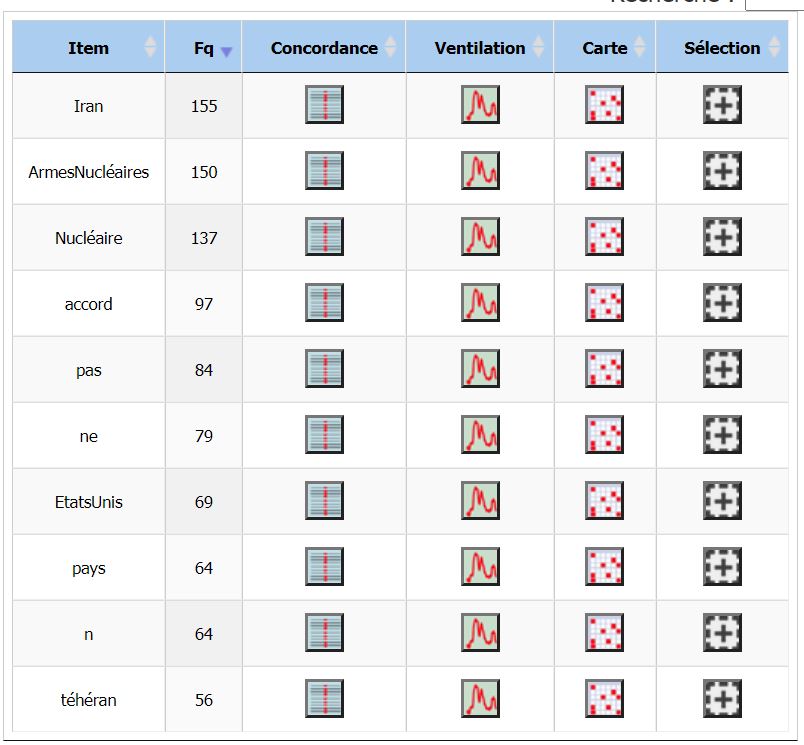Sort by the Fq column arrow
This screenshot has height=745, width=804.
(x=226, y=51)
